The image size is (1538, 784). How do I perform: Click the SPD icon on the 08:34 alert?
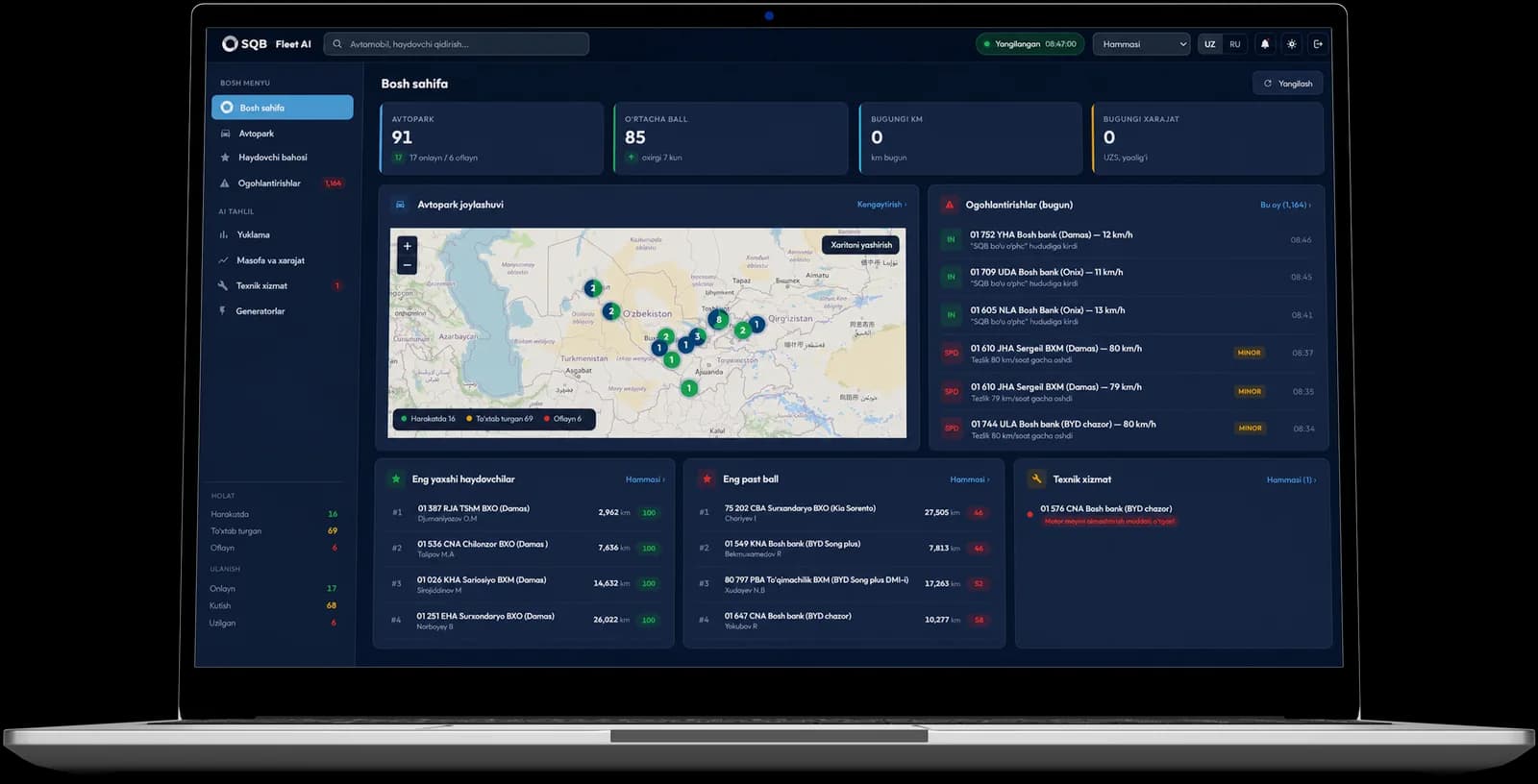(x=952, y=429)
